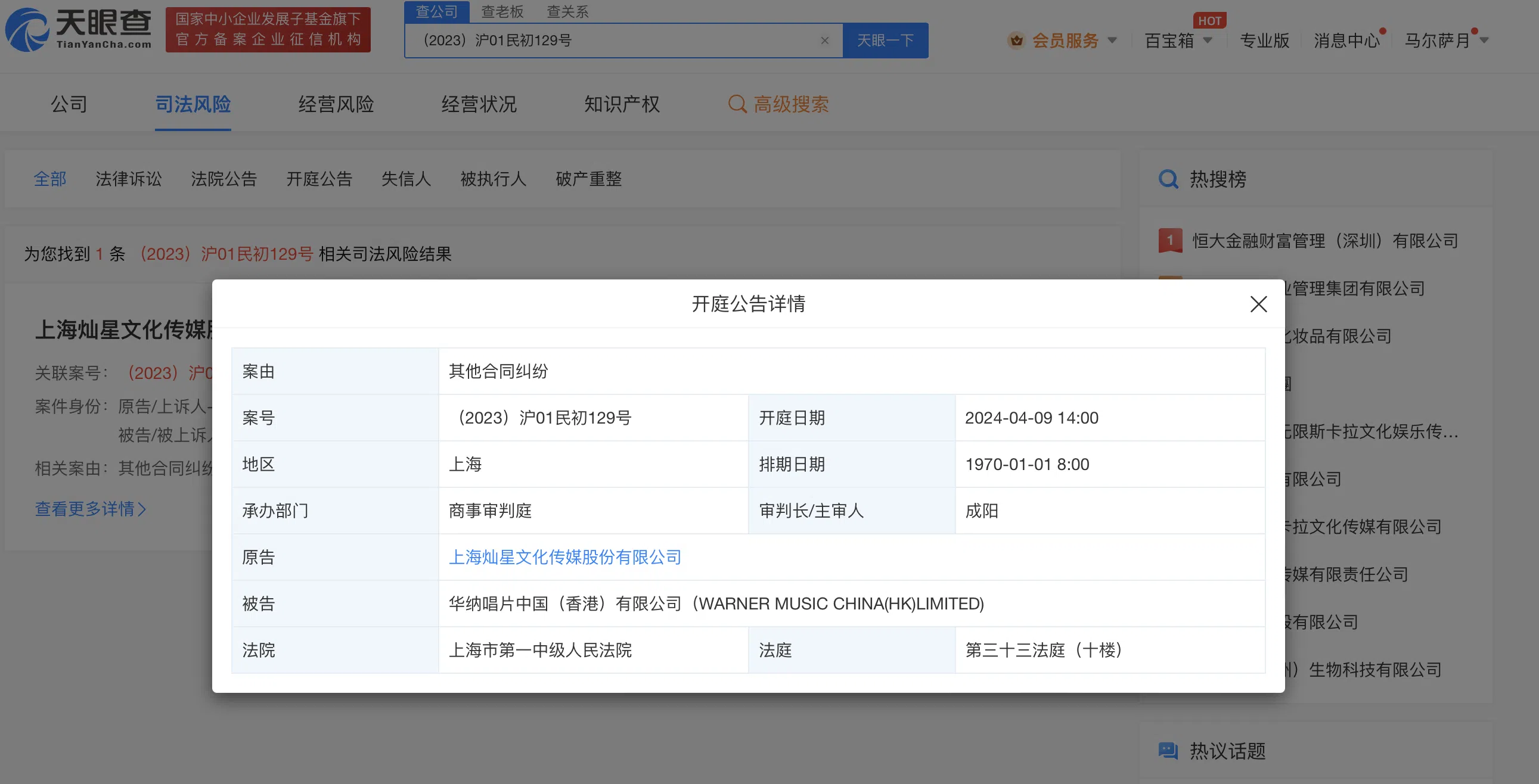The width and height of the screenshot is (1539, 784).
Task: Switch to the 查老板 search tab
Action: [x=502, y=11]
